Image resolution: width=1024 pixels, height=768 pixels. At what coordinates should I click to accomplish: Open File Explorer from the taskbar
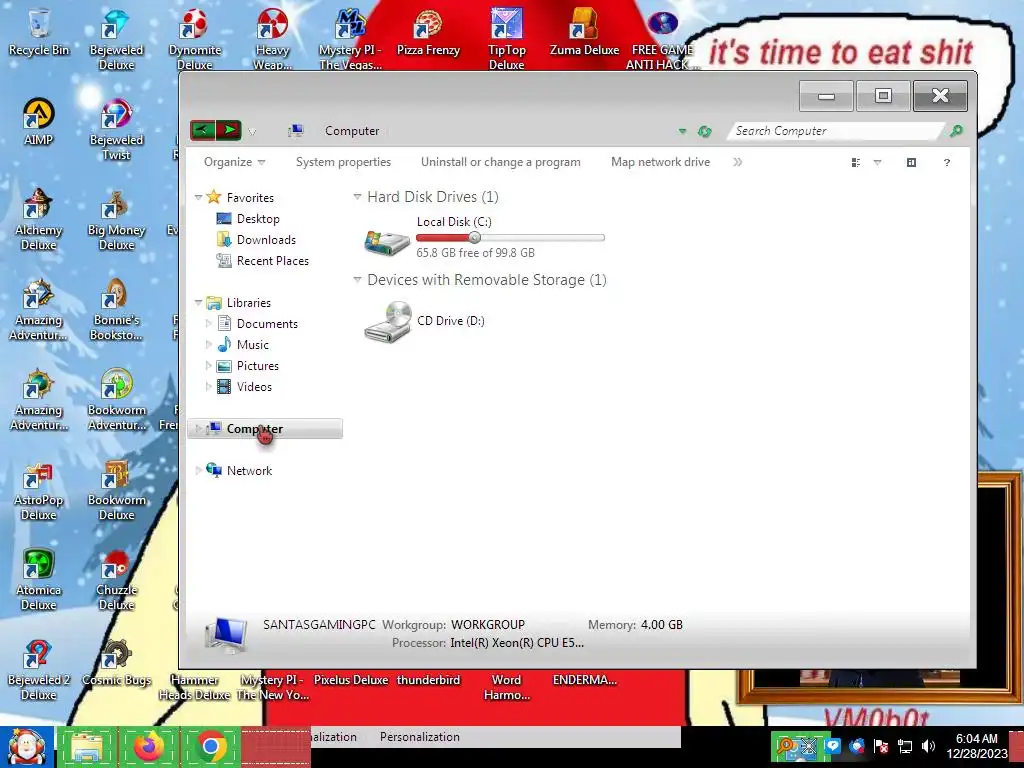pyautogui.click(x=87, y=747)
